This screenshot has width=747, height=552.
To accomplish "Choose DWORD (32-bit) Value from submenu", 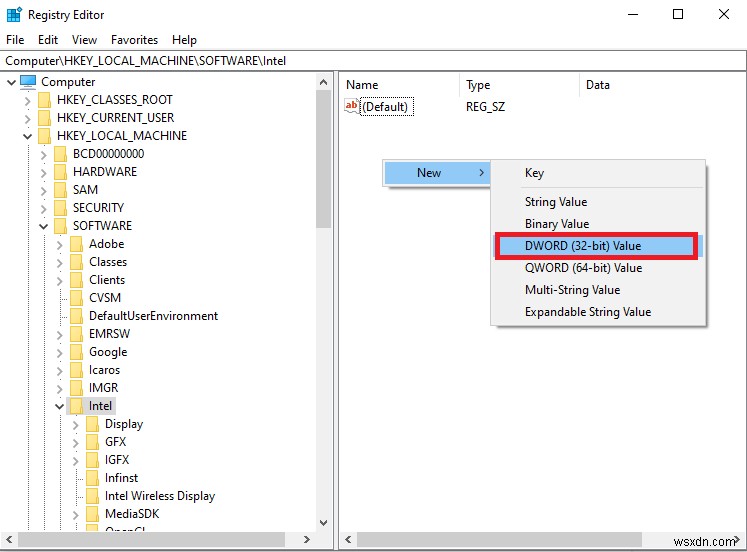I will click(596, 246).
